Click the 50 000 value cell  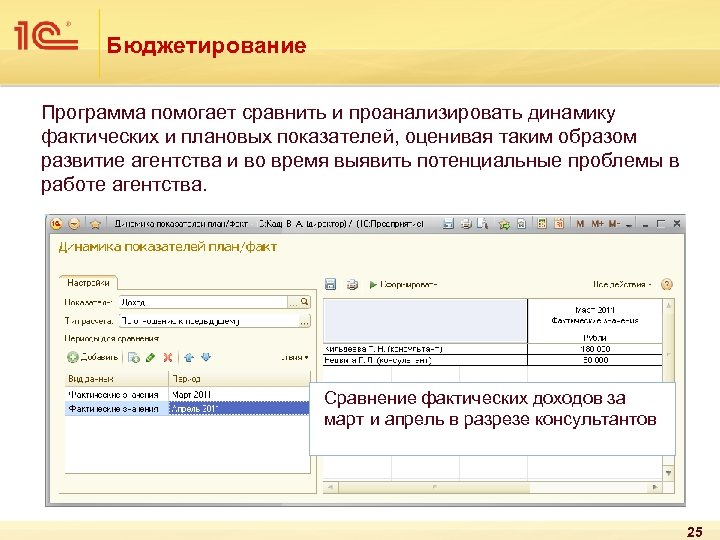(x=595, y=360)
